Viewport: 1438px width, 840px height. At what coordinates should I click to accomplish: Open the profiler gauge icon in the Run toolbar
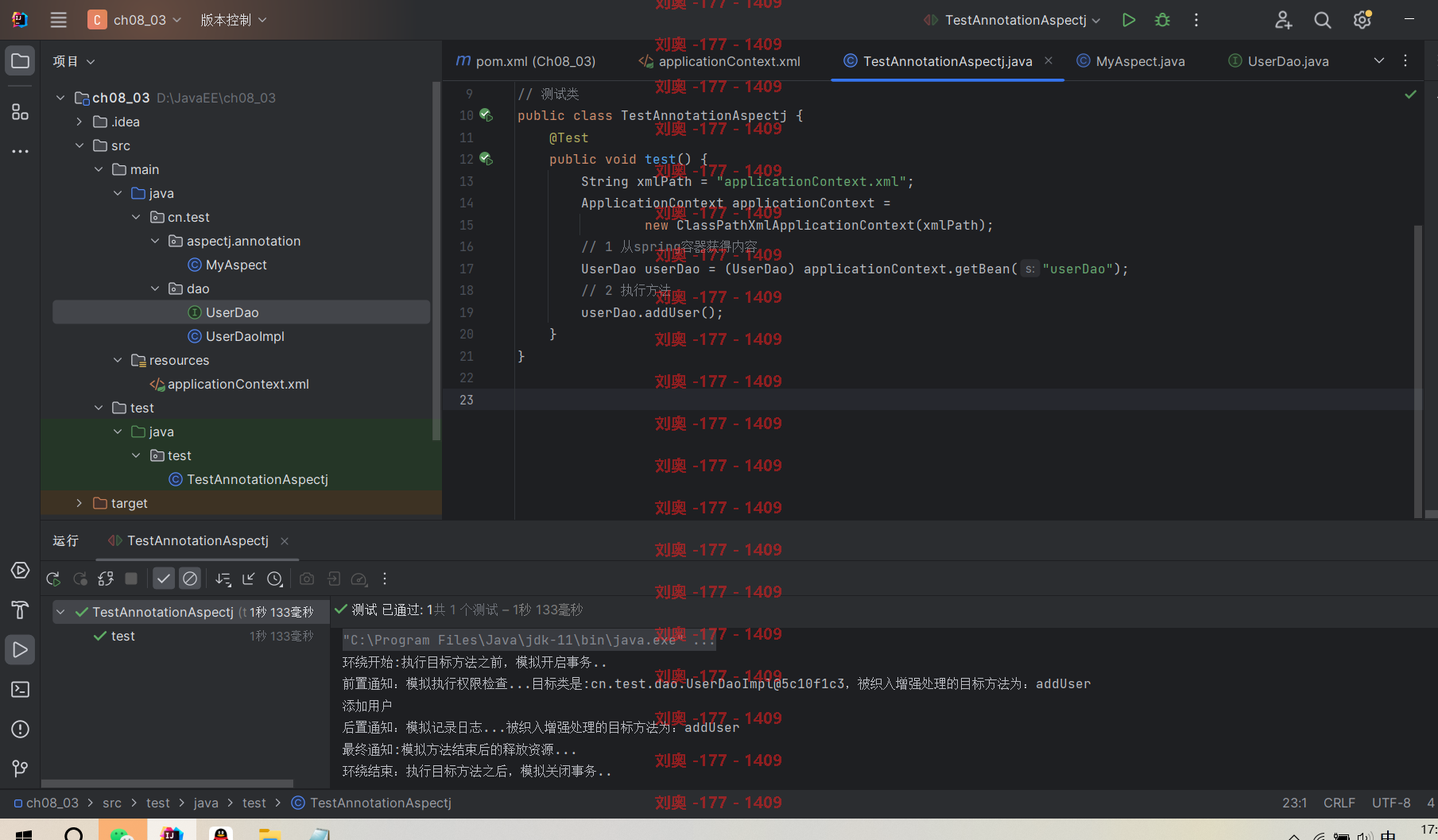point(359,579)
